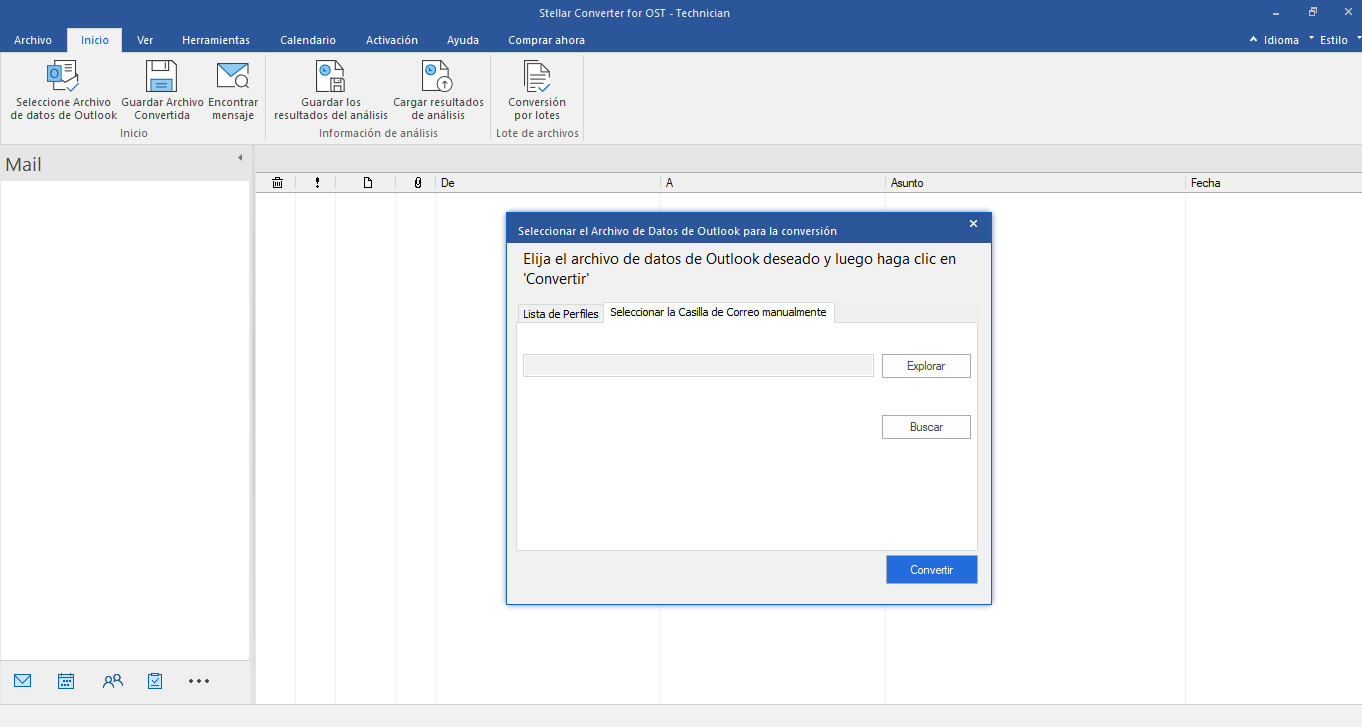Collapse the Mail panel with arrow

pyautogui.click(x=240, y=158)
